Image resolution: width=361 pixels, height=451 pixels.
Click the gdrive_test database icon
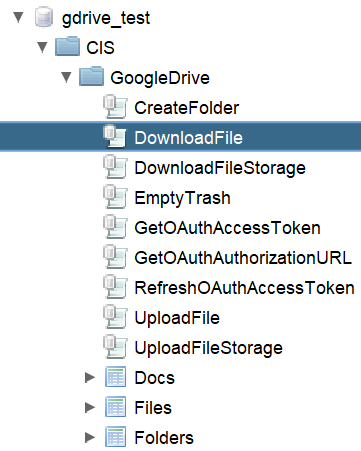tap(44, 17)
